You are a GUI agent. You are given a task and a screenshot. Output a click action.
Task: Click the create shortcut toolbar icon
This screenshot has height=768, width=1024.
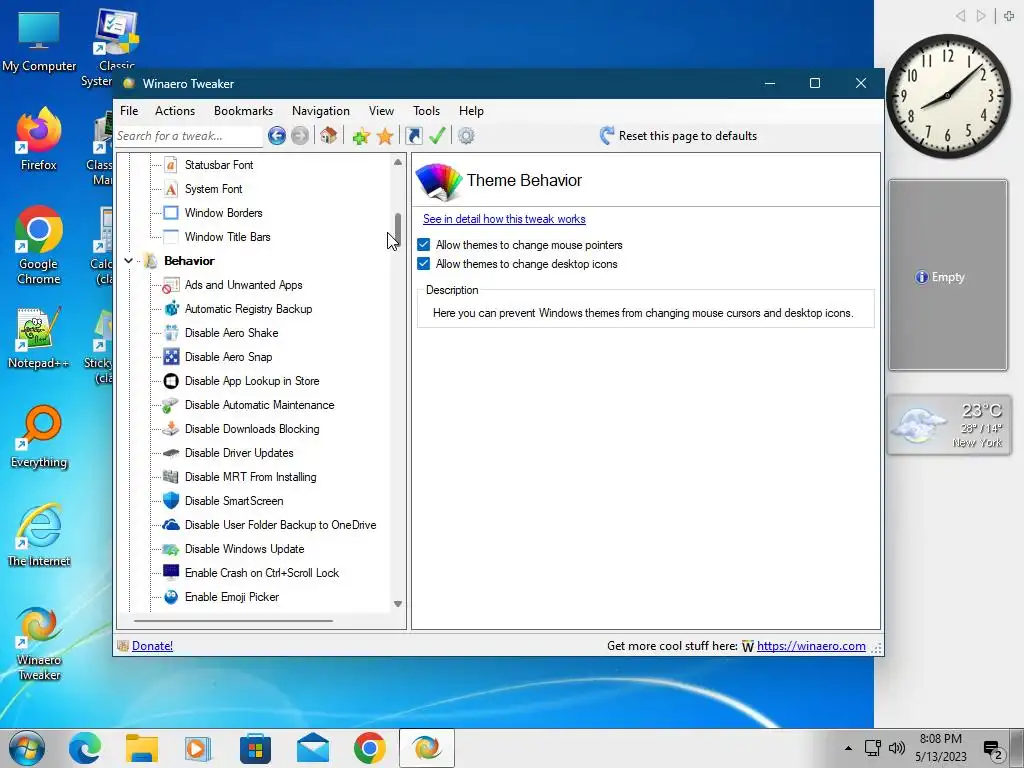414,136
